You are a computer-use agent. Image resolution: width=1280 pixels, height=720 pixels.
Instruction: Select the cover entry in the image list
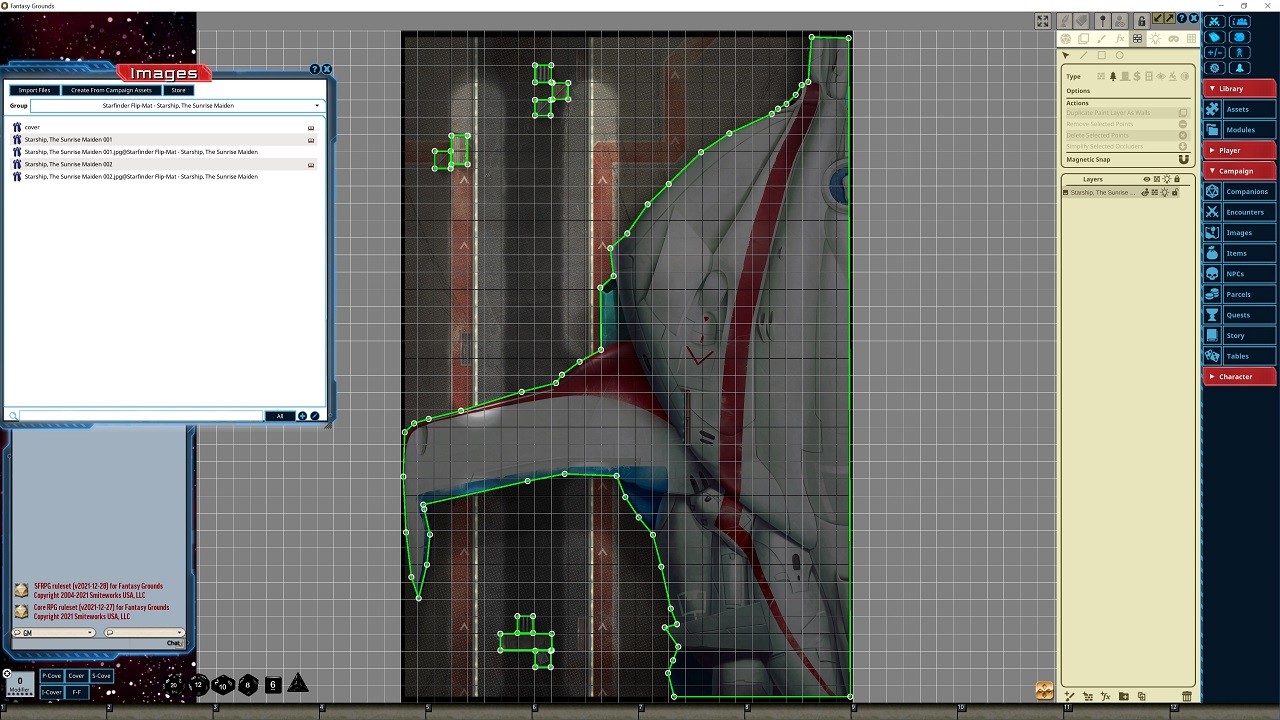click(31, 127)
